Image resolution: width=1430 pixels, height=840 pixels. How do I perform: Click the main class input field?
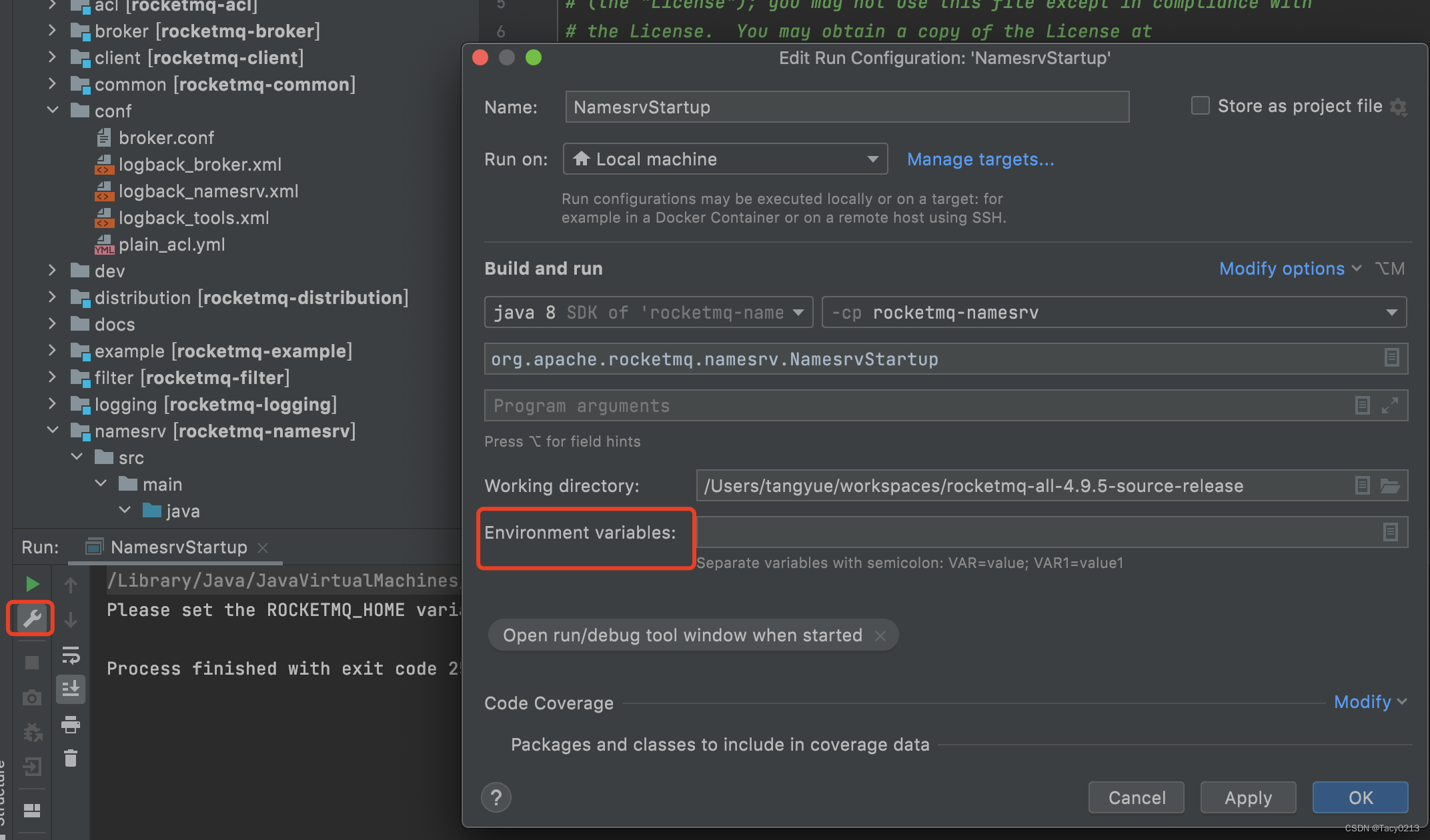click(946, 359)
